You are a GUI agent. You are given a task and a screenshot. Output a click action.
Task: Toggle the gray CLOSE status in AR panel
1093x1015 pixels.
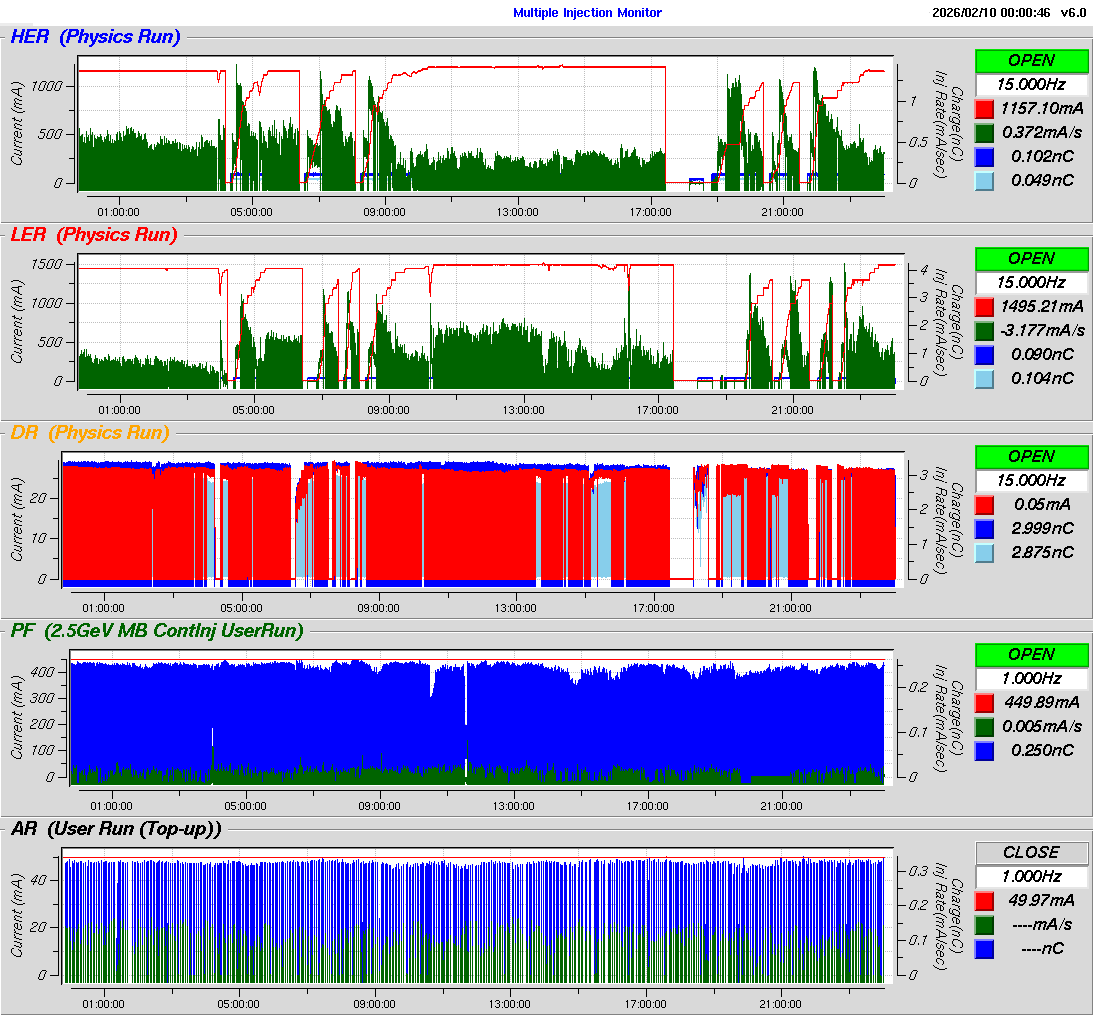pyautogui.click(x=1031, y=852)
